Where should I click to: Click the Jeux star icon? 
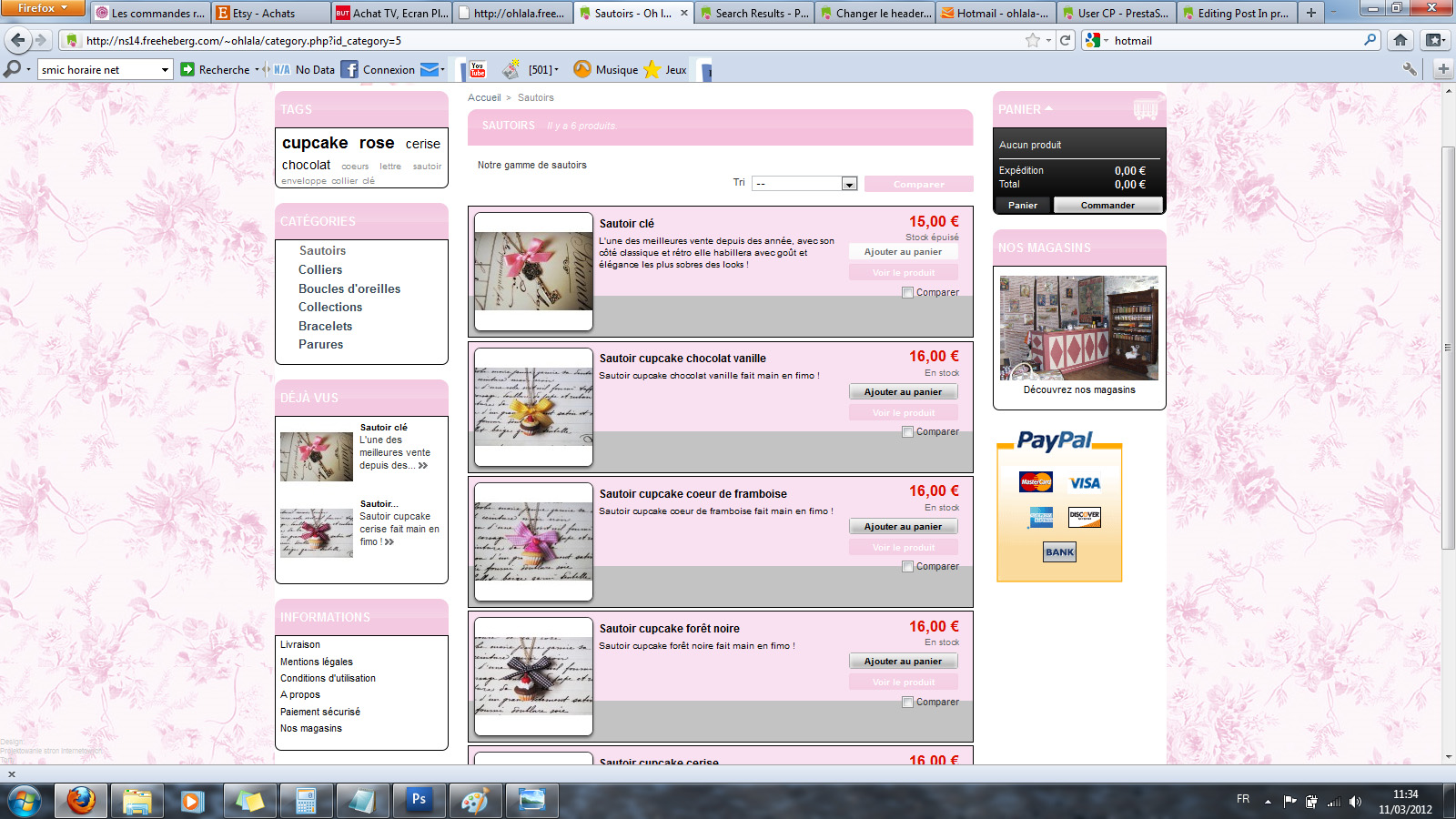pos(652,69)
